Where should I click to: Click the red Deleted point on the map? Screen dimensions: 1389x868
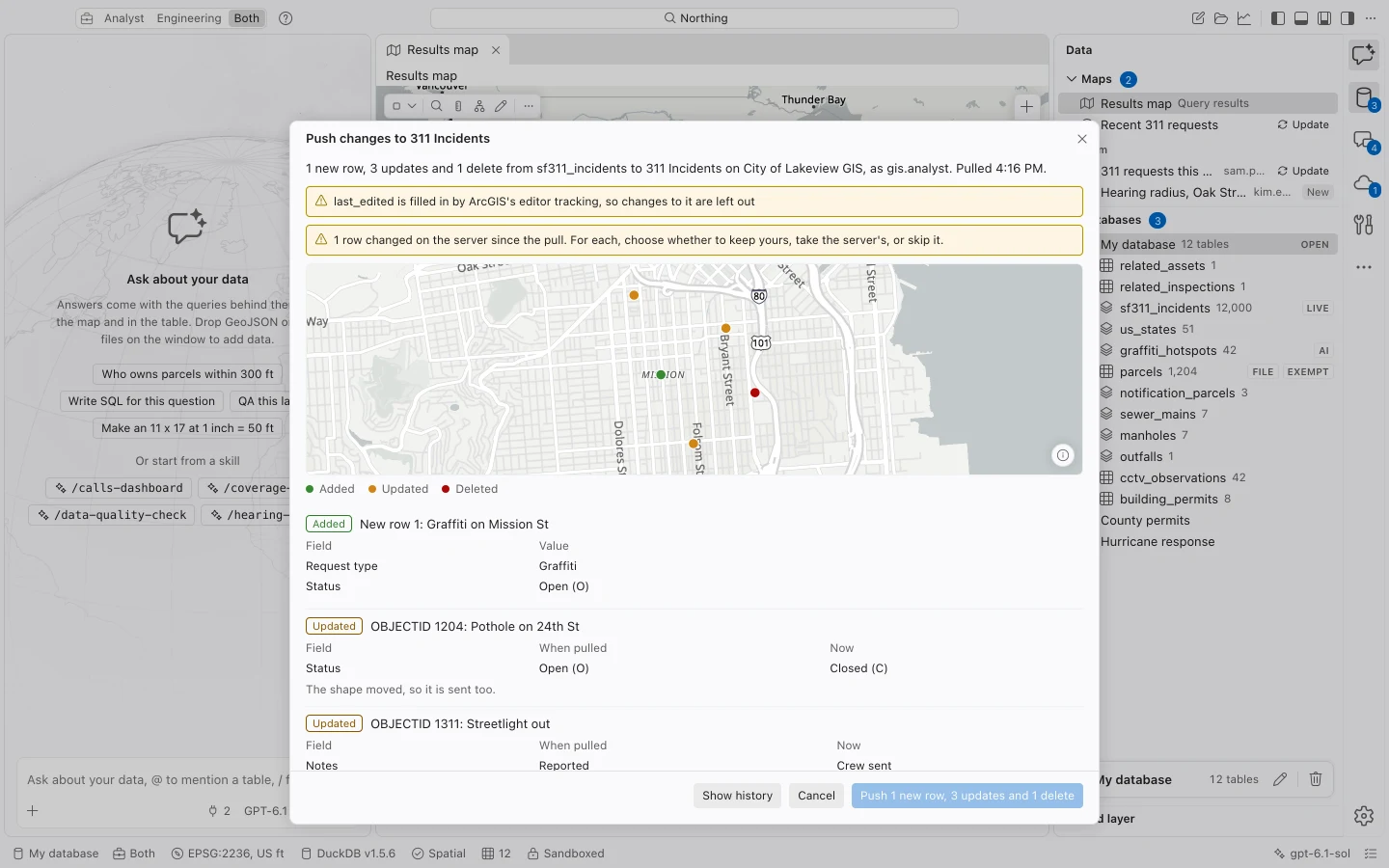(755, 393)
